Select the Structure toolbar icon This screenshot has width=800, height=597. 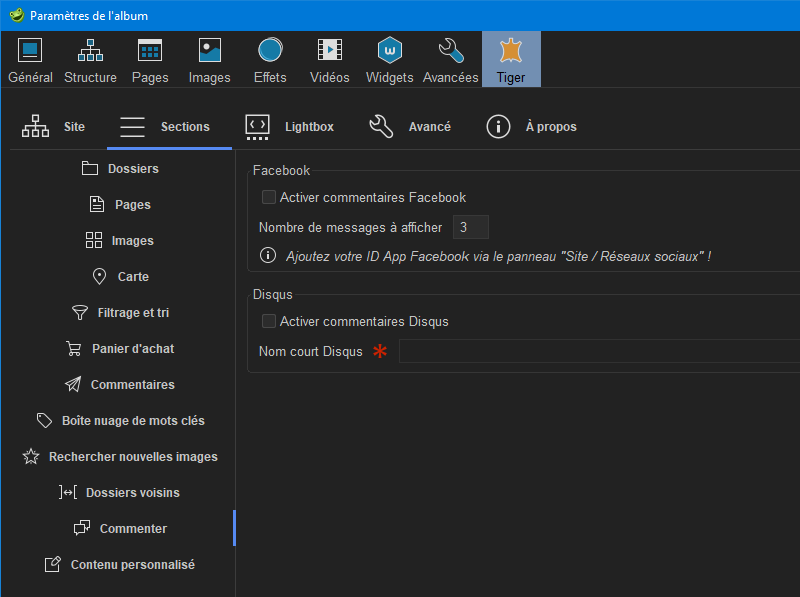click(90, 50)
